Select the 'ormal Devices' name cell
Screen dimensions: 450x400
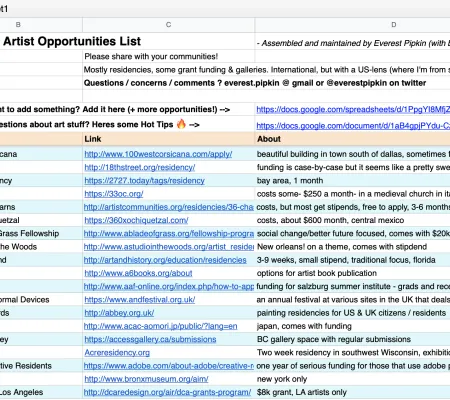41,300
